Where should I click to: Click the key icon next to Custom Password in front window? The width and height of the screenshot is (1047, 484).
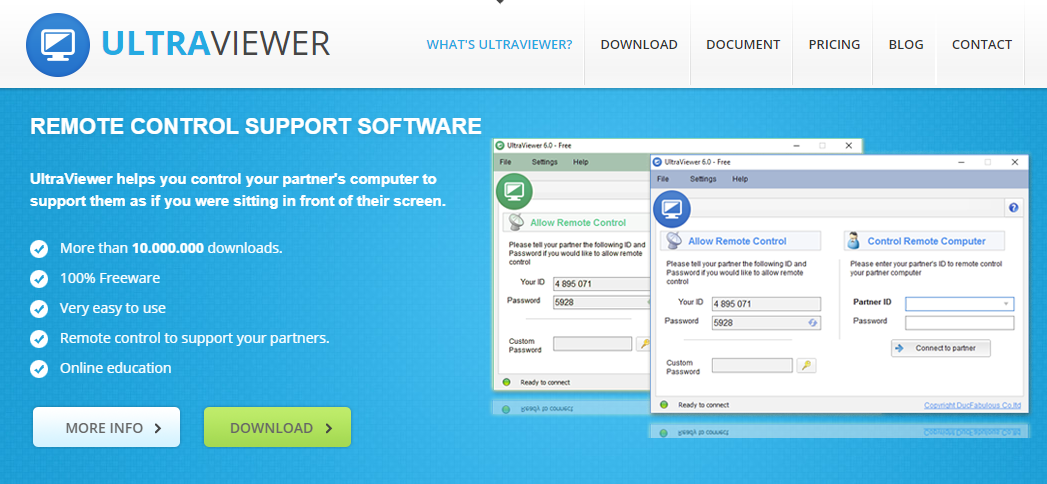[x=807, y=365]
